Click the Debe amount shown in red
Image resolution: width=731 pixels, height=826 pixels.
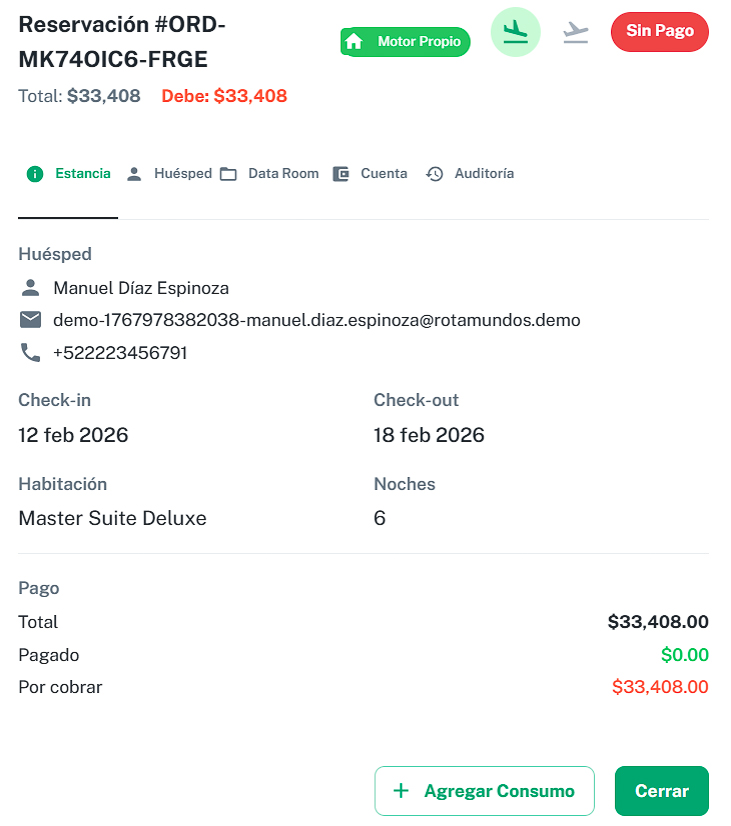[x=223, y=96]
